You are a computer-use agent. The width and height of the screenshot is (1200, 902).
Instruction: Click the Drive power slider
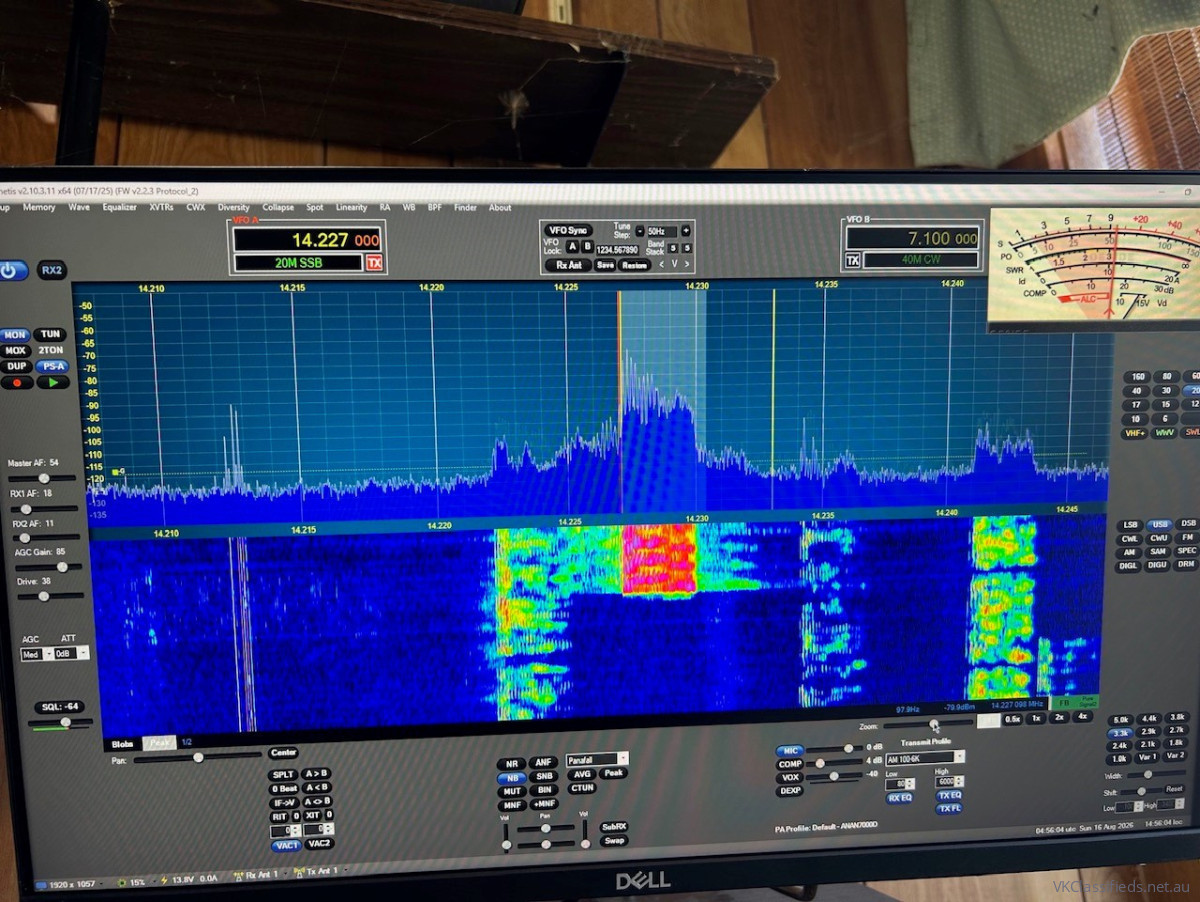(50, 596)
